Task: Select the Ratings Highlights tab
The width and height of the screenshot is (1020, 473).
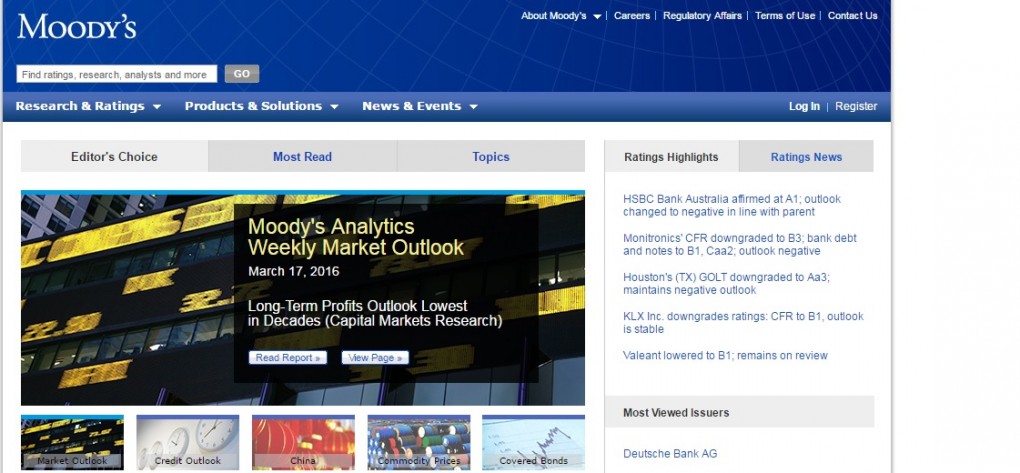Action: tap(671, 157)
